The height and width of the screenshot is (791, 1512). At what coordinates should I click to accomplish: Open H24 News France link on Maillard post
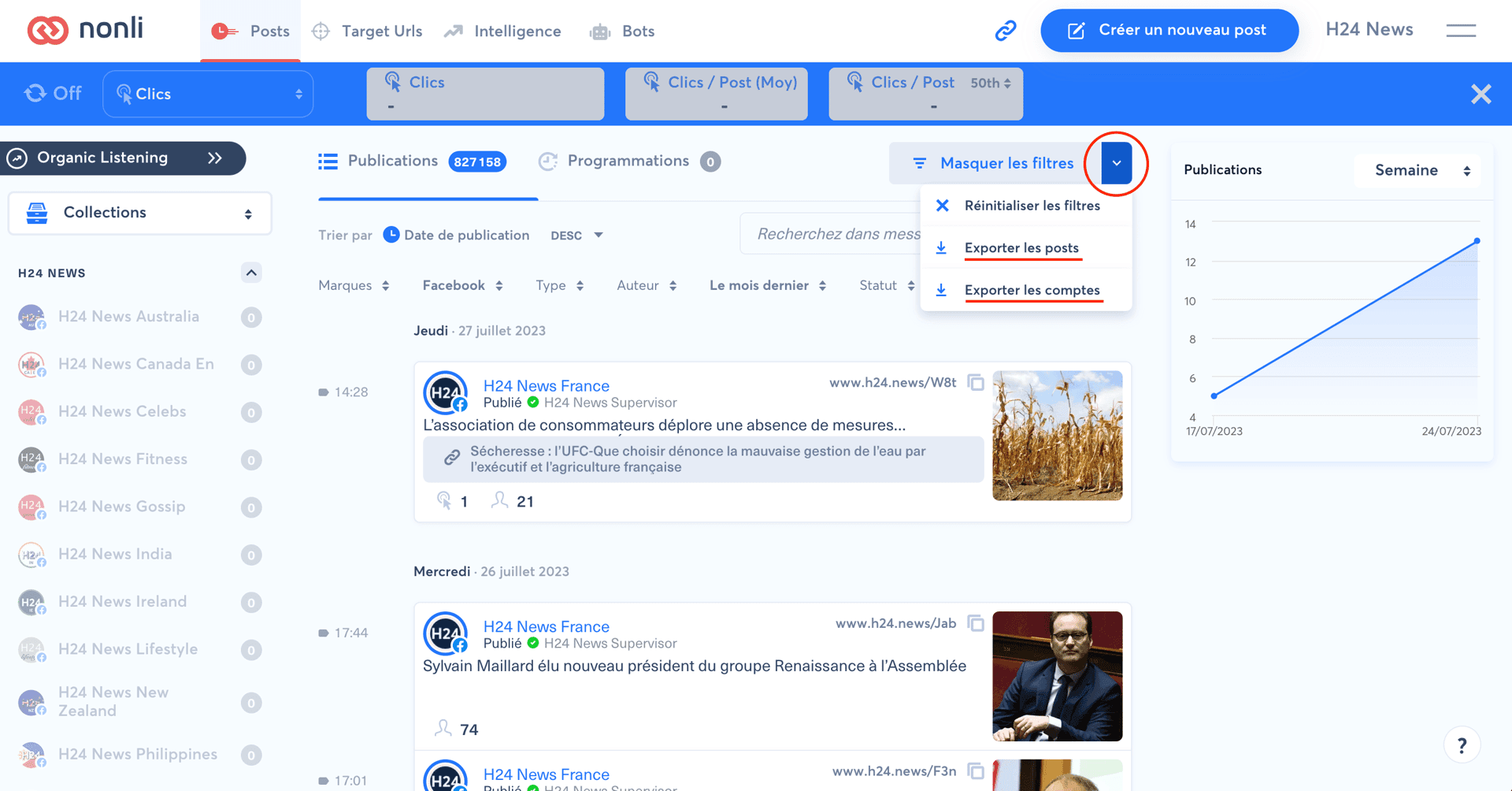tap(546, 627)
